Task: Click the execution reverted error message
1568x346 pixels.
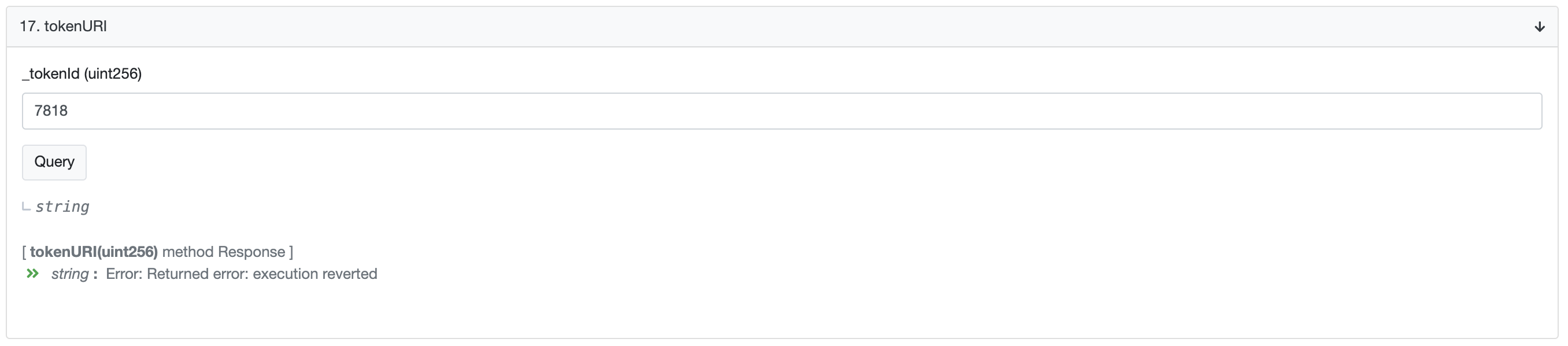Action: tap(243, 274)
